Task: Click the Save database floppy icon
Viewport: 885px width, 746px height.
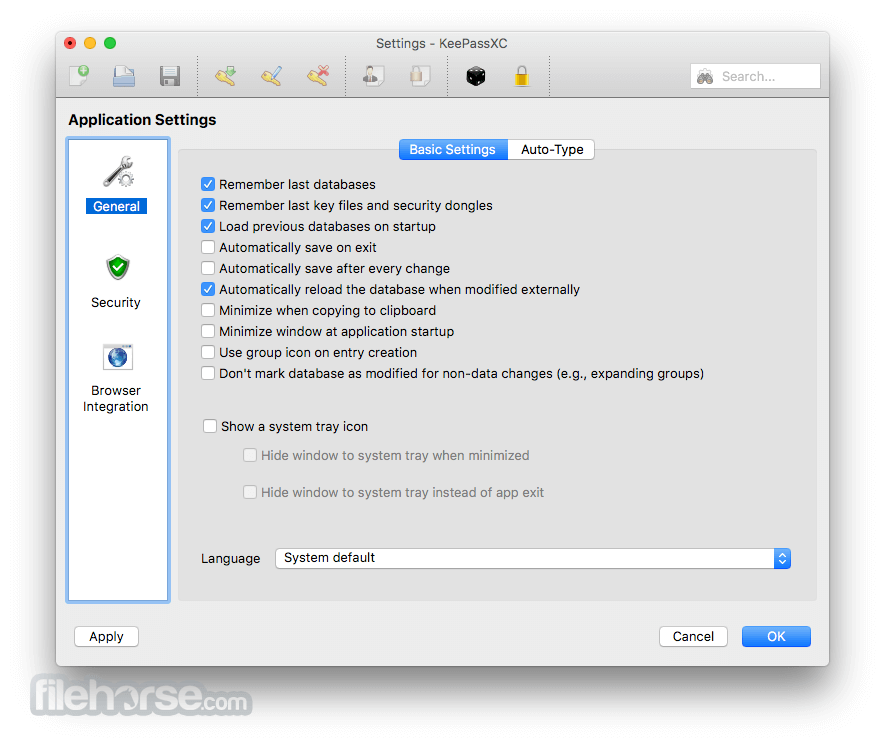Action: (x=169, y=76)
